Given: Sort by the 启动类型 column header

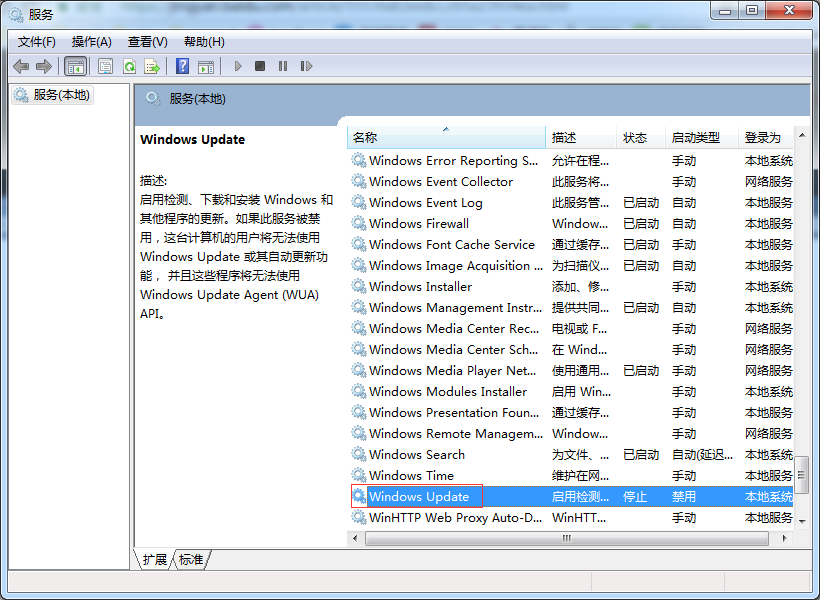Looking at the screenshot, I should point(701,138).
